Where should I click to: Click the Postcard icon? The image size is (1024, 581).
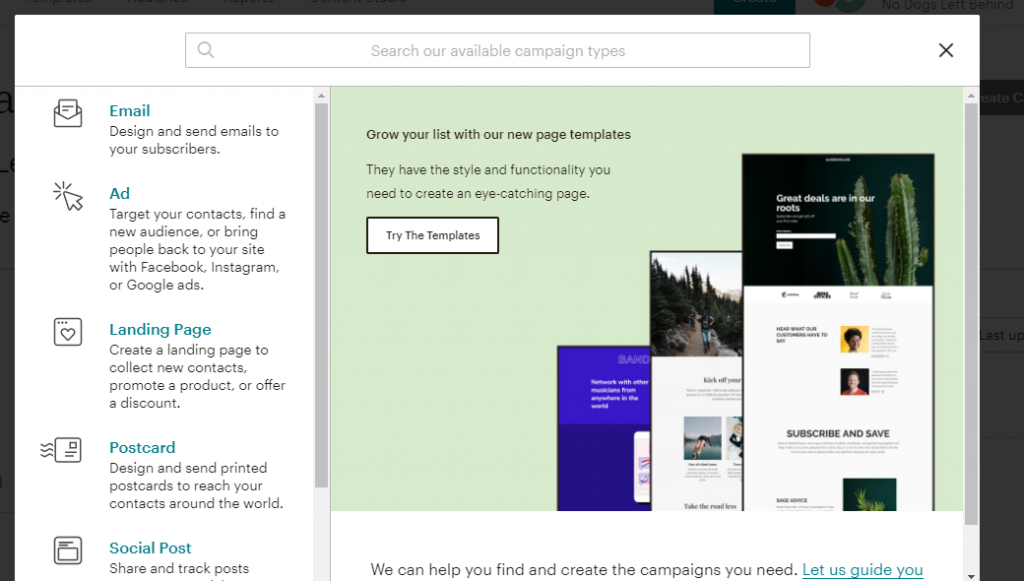click(x=61, y=450)
